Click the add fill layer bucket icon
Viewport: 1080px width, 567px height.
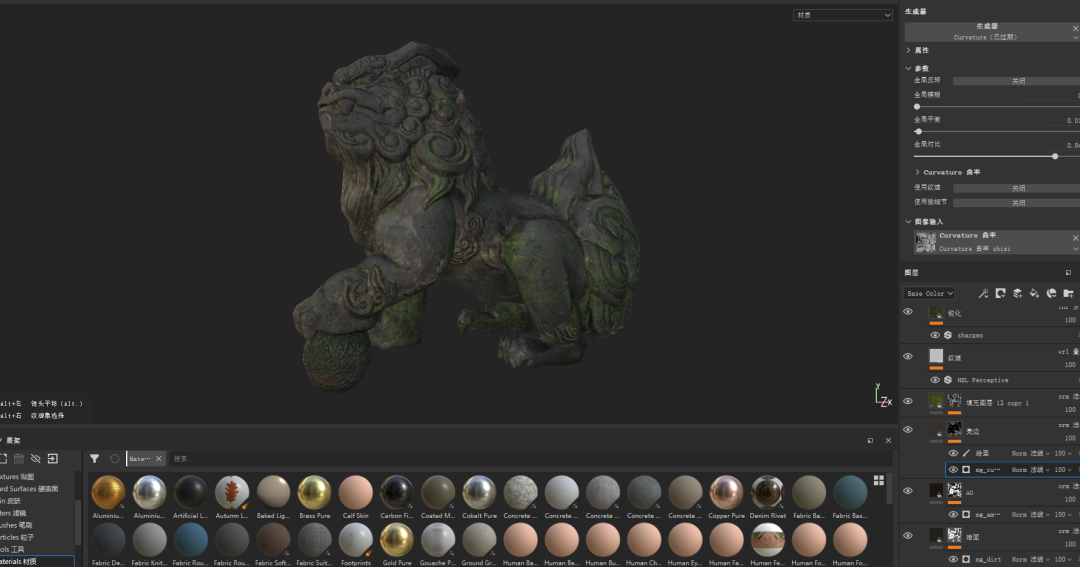[1034, 293]
